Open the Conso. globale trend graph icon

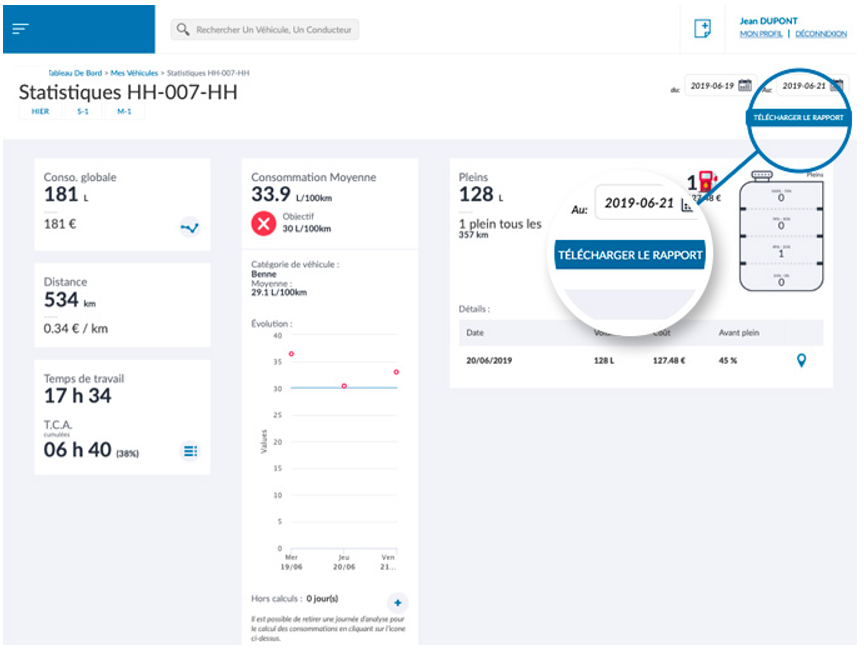click(x=189, y=227)
